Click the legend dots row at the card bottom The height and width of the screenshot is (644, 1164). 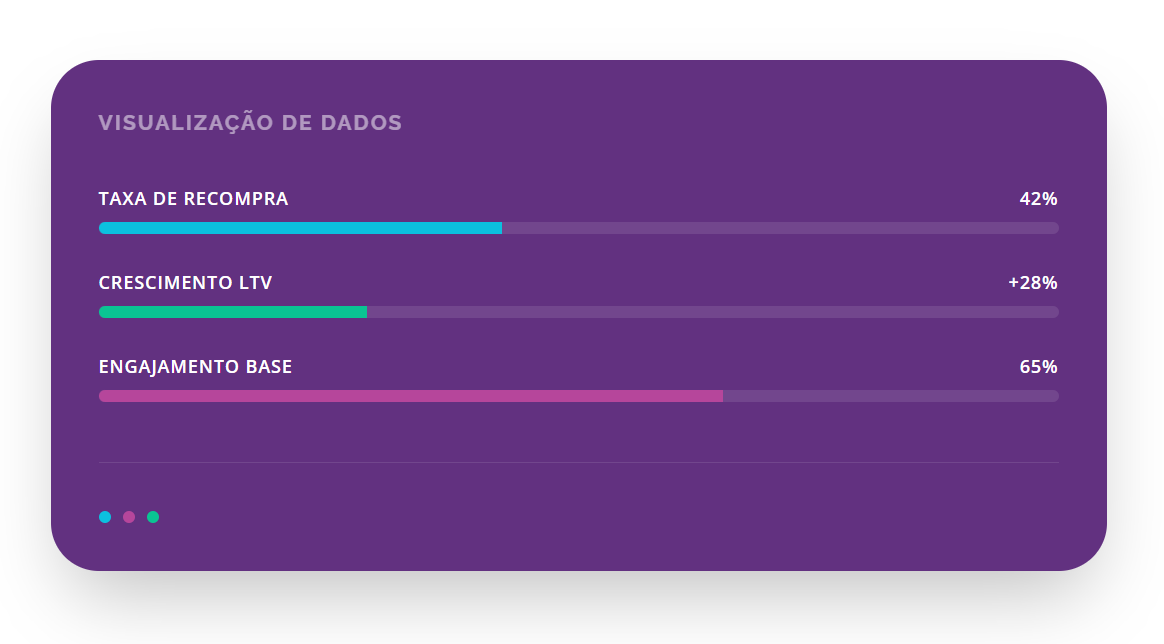point(129,517)
